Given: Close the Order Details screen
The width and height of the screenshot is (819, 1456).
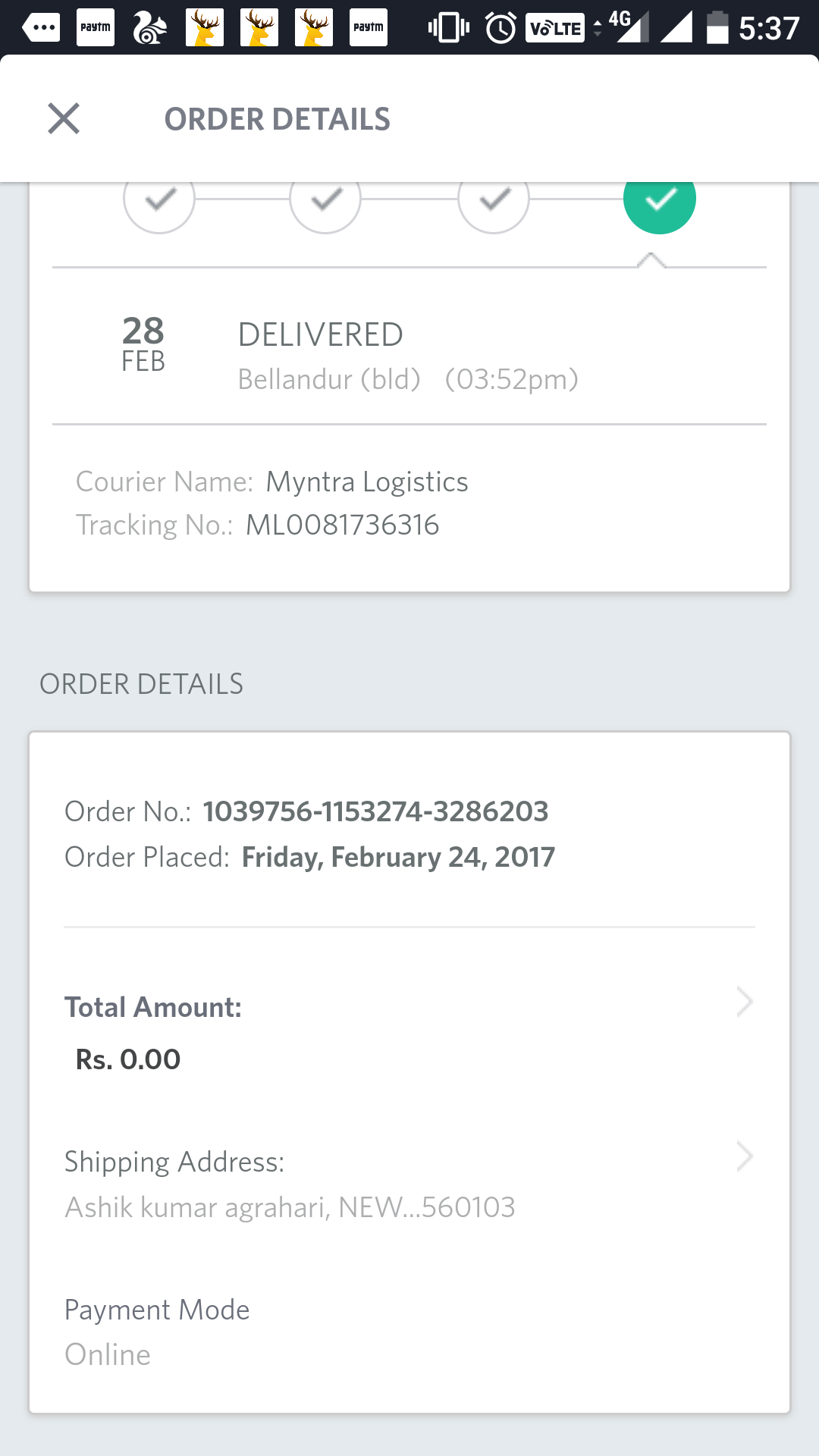Looking at the screenshot, I should pyautogui.click(x=64, y=118).
